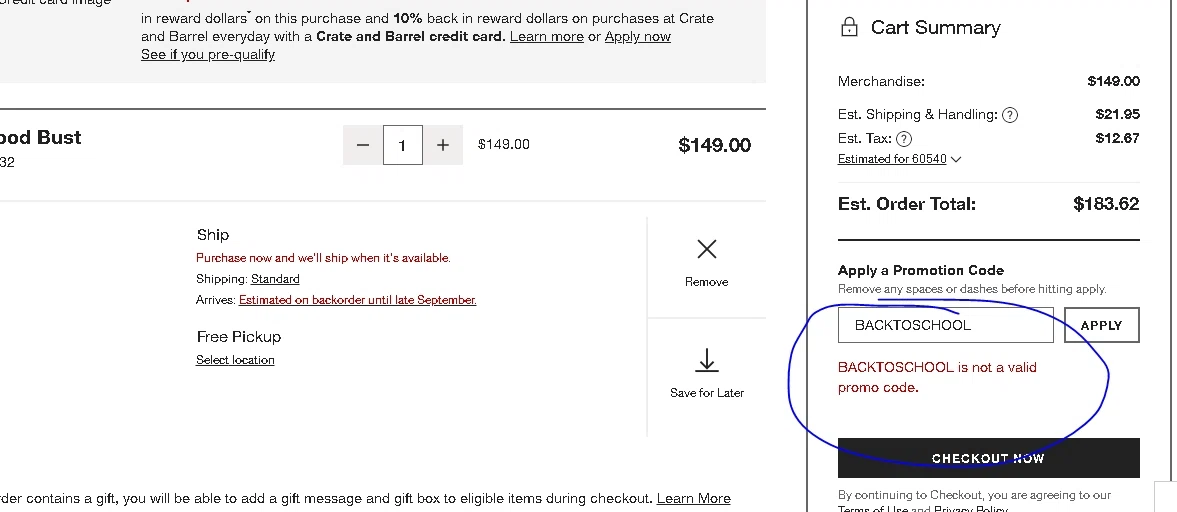The height and width of the screenshot is (512, 1177).
Task: Click the Est. Tax help icon
Action: tap(904, 139)
